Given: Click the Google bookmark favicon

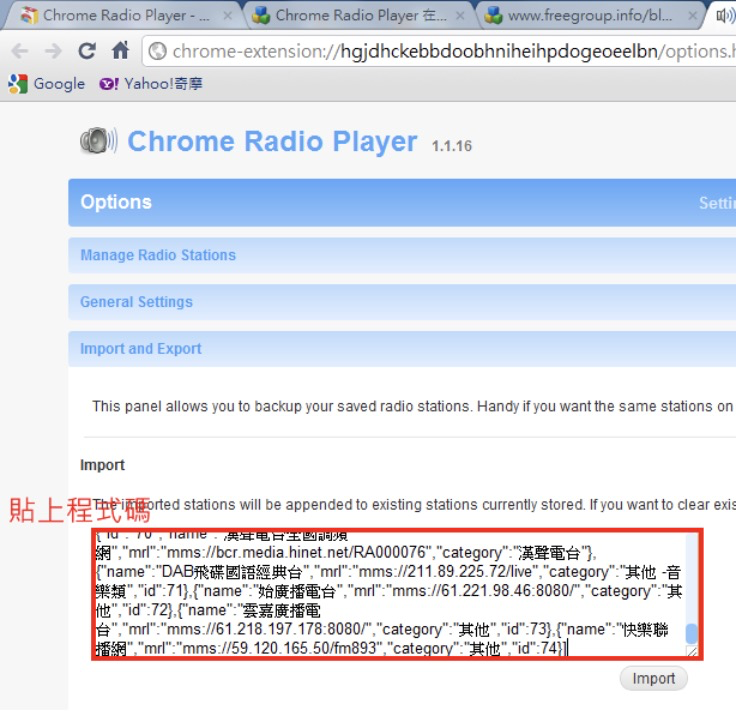Looking at the screenshot, I should pyautogui.click(x=18, y=84).
